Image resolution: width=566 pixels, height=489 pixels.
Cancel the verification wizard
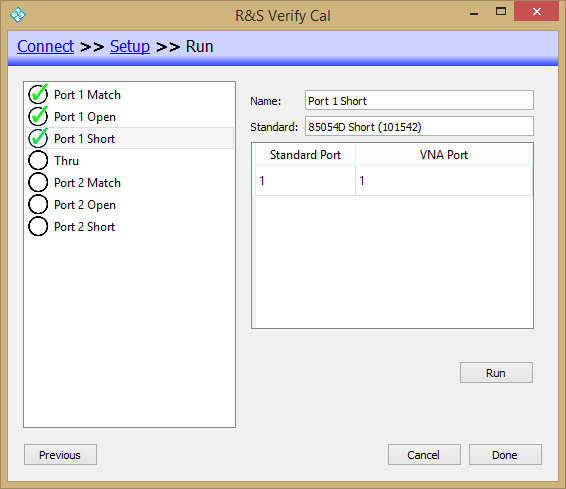click(x=424, y=454)
